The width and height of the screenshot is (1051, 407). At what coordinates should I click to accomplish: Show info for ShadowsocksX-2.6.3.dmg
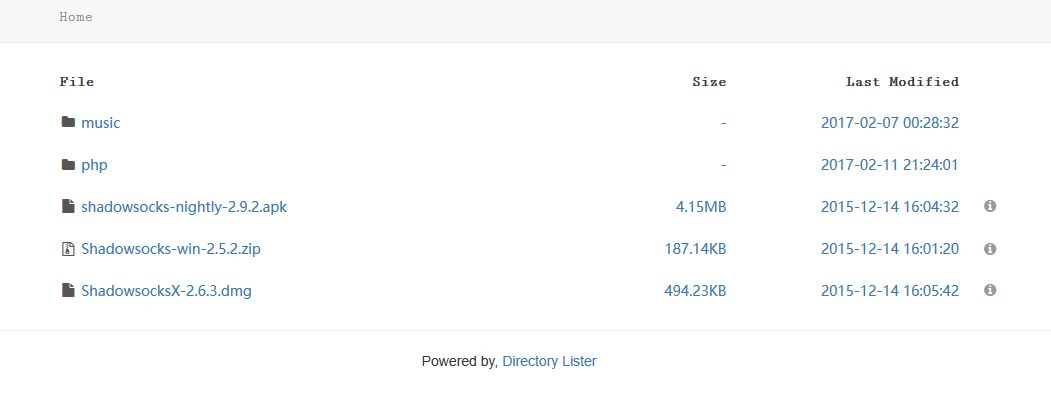[x=990, y=290]
